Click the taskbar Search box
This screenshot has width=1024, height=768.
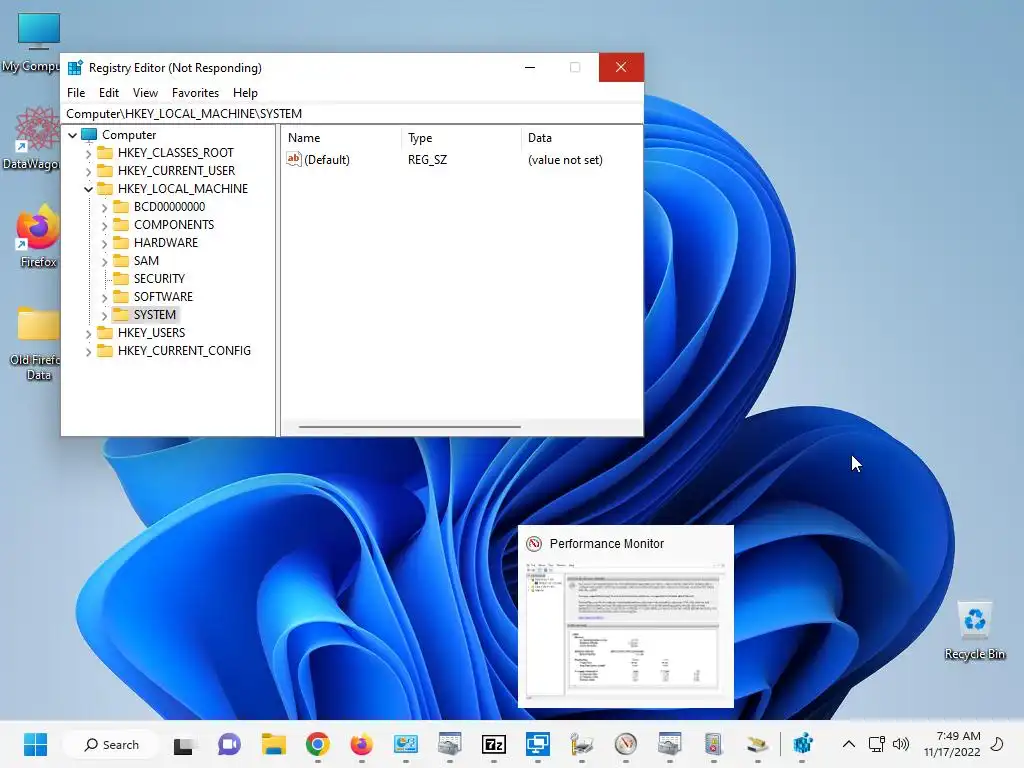(111, 744)
